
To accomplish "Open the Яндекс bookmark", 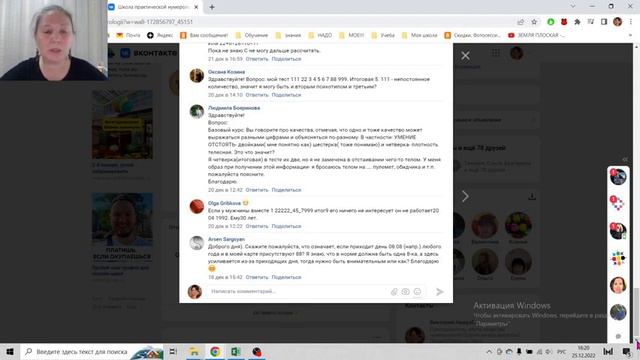I will [x=160, y=36].
